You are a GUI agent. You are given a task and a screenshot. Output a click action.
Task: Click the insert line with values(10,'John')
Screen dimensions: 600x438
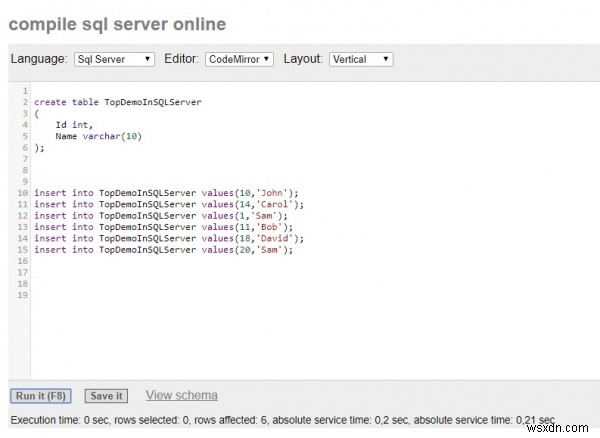pyautogui.click(x=166, y=193)
